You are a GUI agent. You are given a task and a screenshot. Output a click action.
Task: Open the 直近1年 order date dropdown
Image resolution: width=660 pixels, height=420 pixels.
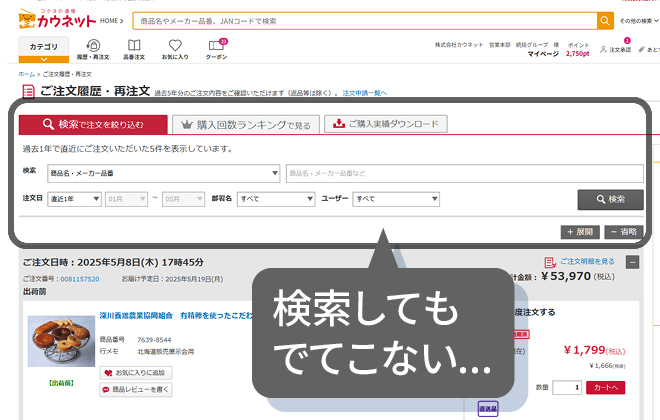tap(73, 199)
